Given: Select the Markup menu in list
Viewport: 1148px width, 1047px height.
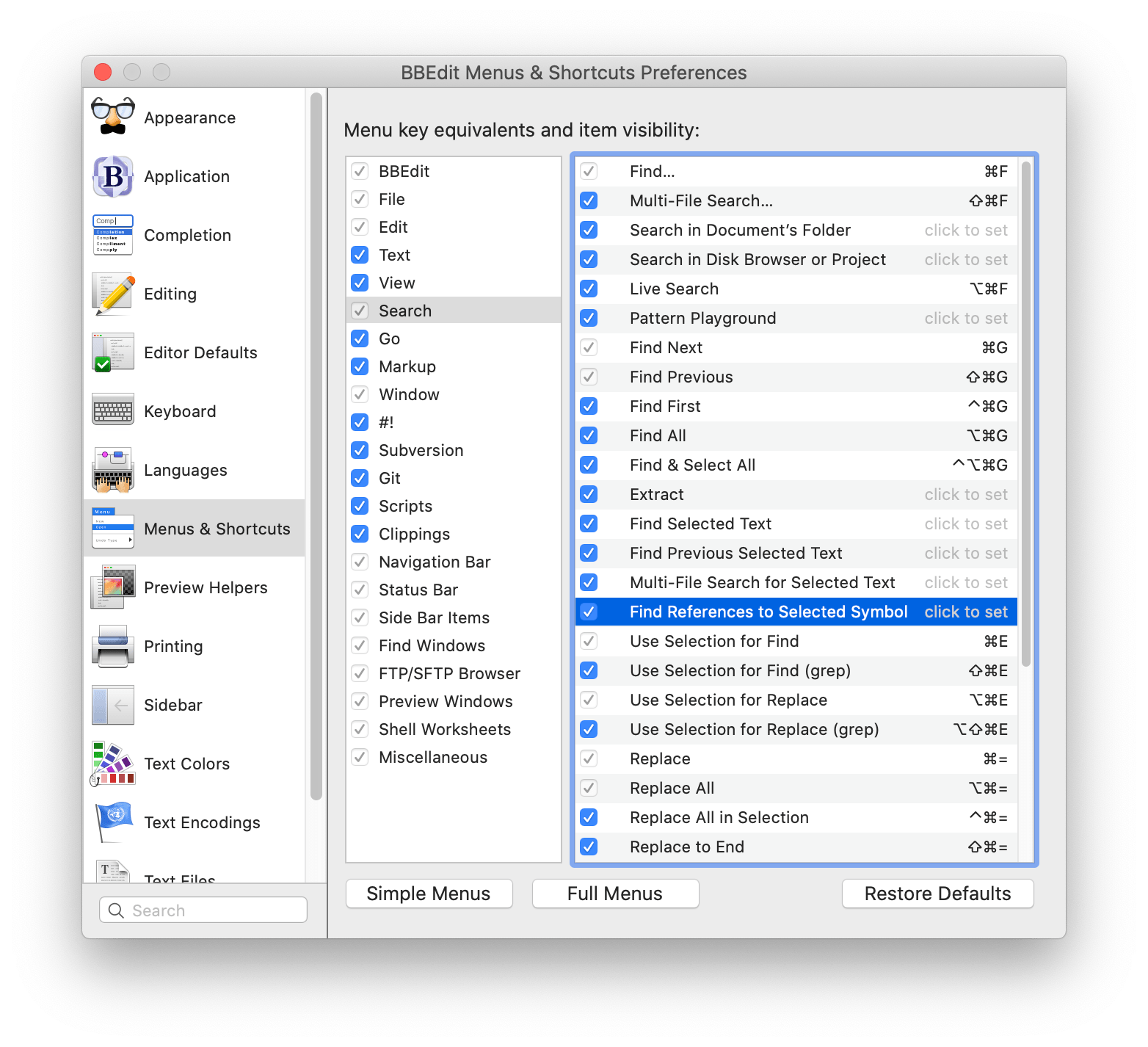Looking at the screenshot, I should click(x=407, y=366).
